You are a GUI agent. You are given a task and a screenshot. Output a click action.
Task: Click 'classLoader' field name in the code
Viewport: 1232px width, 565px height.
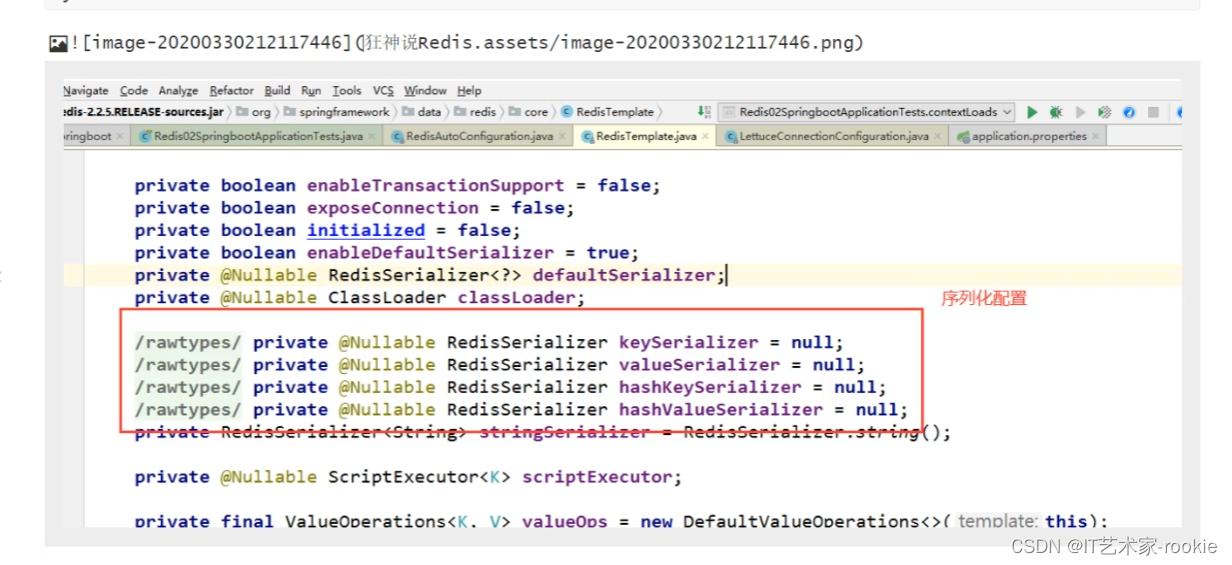(517, 298)
